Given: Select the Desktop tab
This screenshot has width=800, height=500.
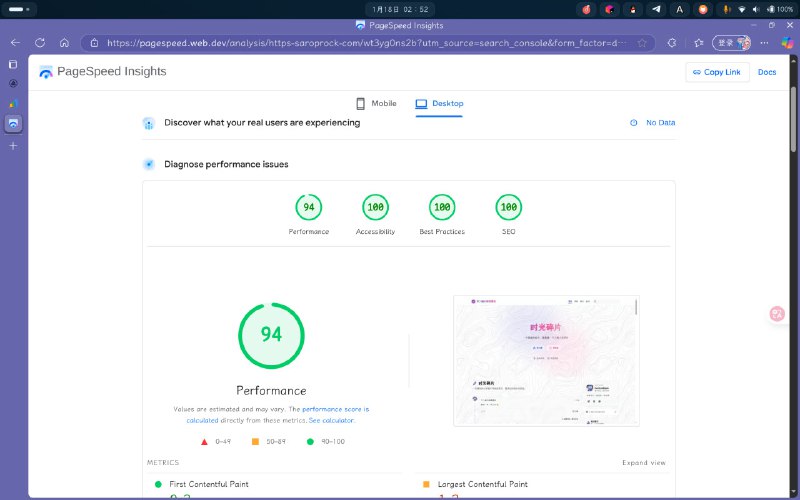Looking at the screenshot, I should coord(439,104).
